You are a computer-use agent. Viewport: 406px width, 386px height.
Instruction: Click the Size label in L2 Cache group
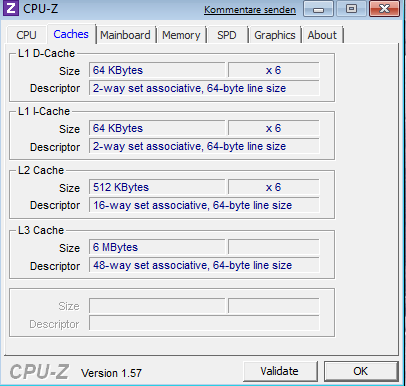click(69, 188)
